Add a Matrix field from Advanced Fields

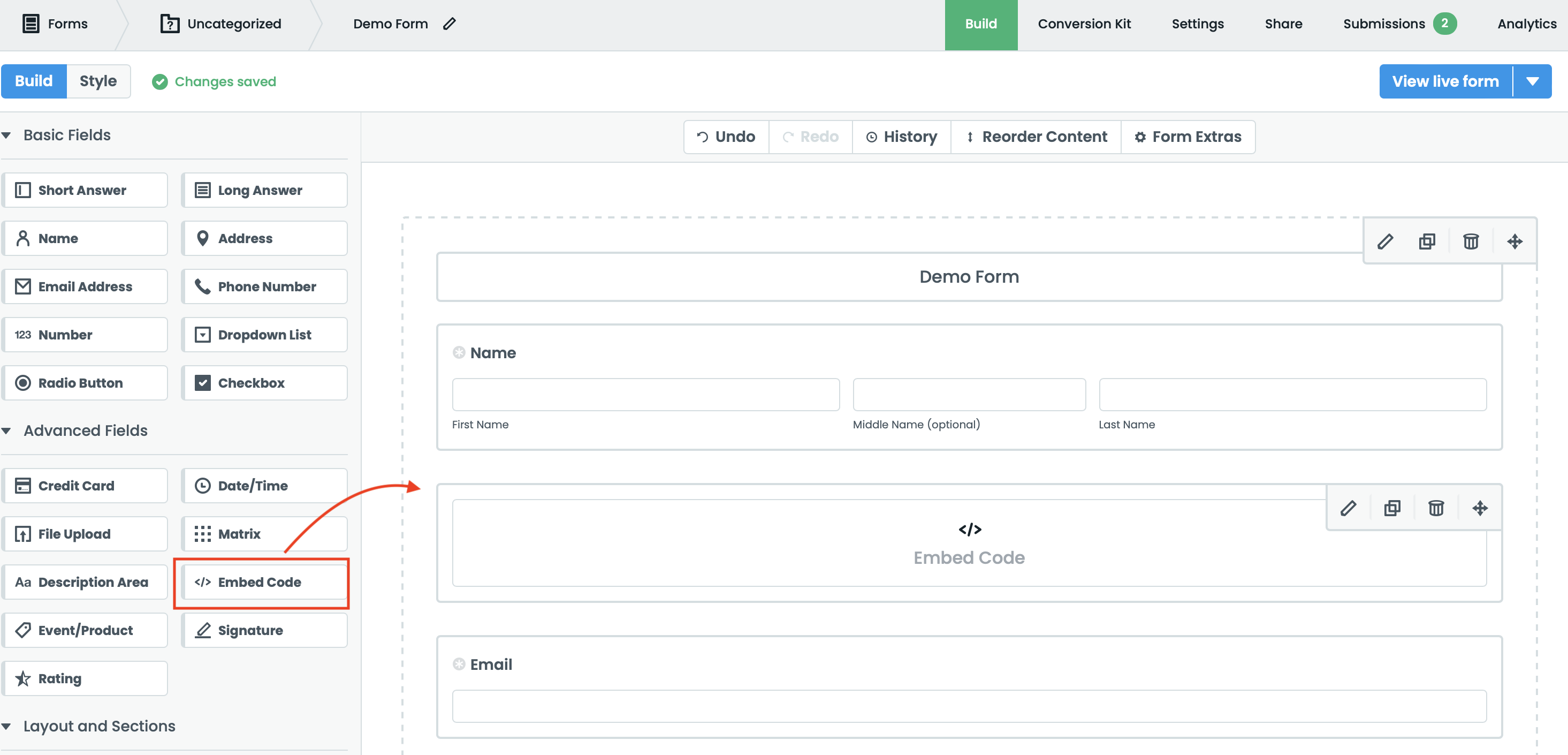coord(264,534)
